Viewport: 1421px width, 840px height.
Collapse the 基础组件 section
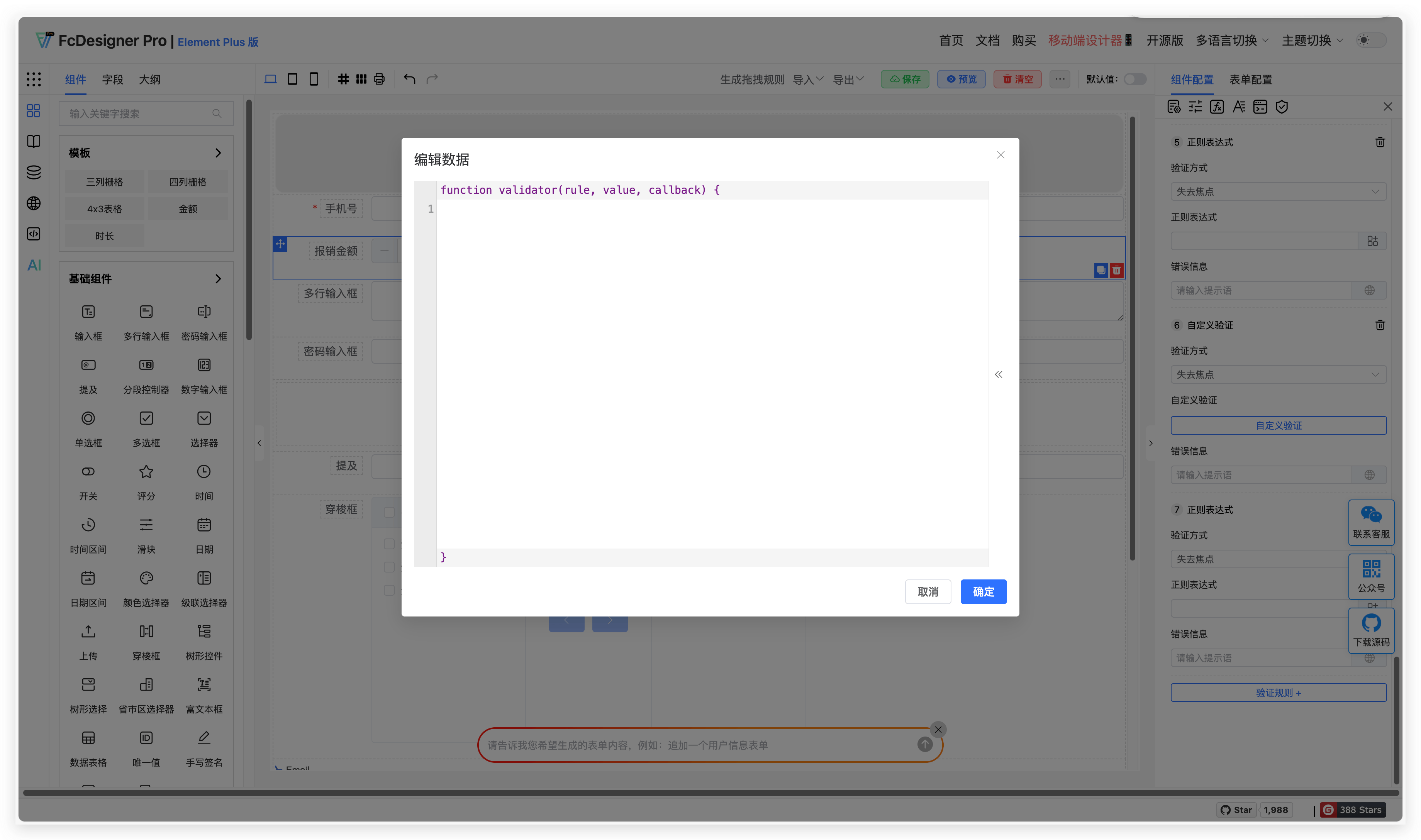218,278
